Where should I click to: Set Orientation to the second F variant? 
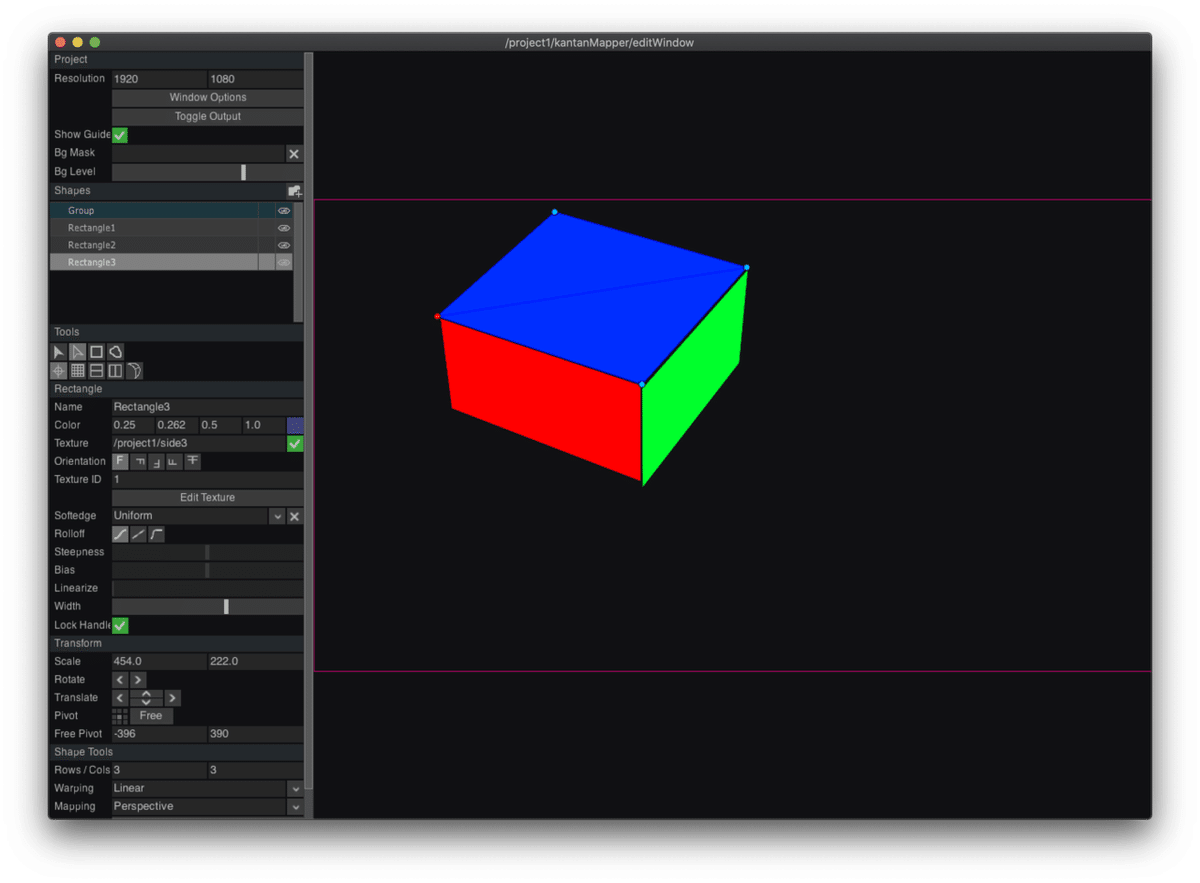tap(139, 461)
